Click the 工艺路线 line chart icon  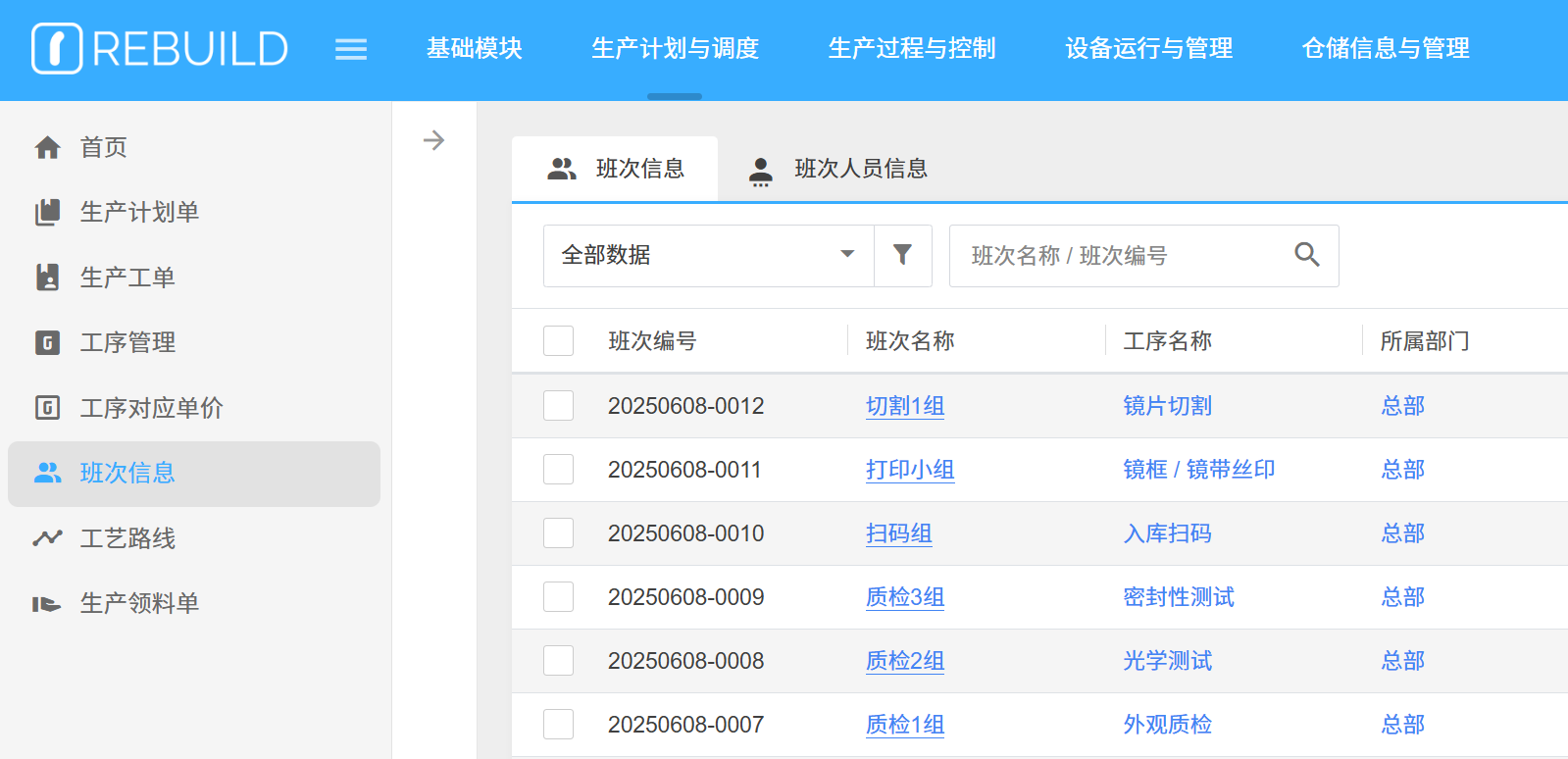click(x=47, y=537)
